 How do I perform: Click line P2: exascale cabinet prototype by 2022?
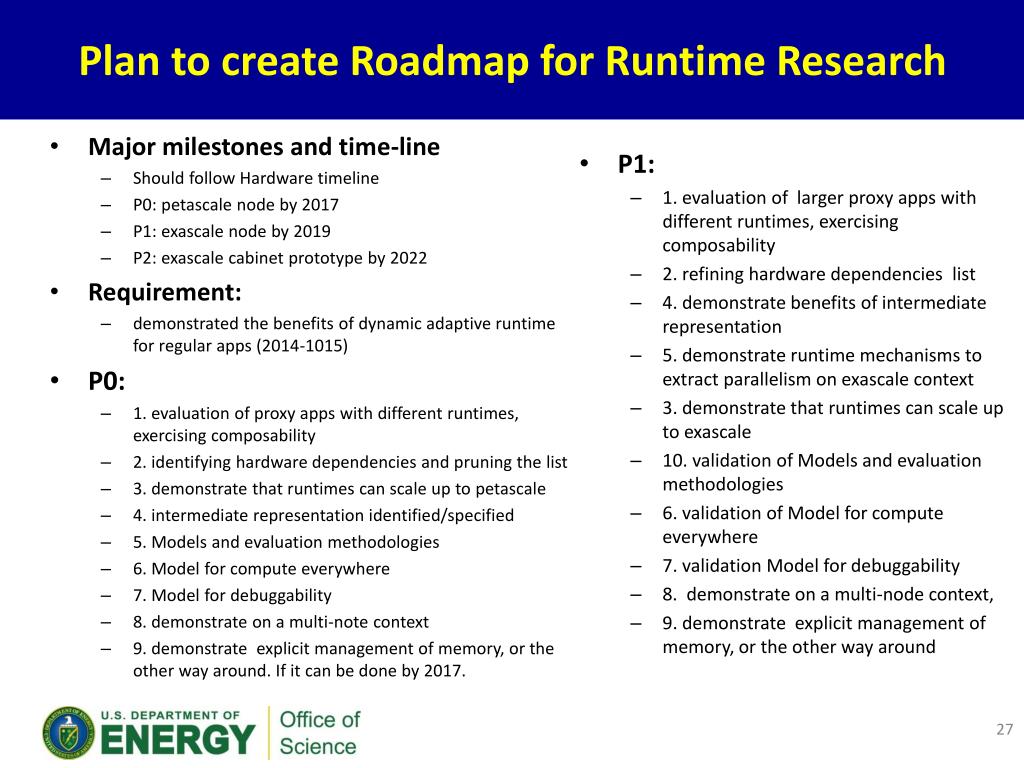280,259
